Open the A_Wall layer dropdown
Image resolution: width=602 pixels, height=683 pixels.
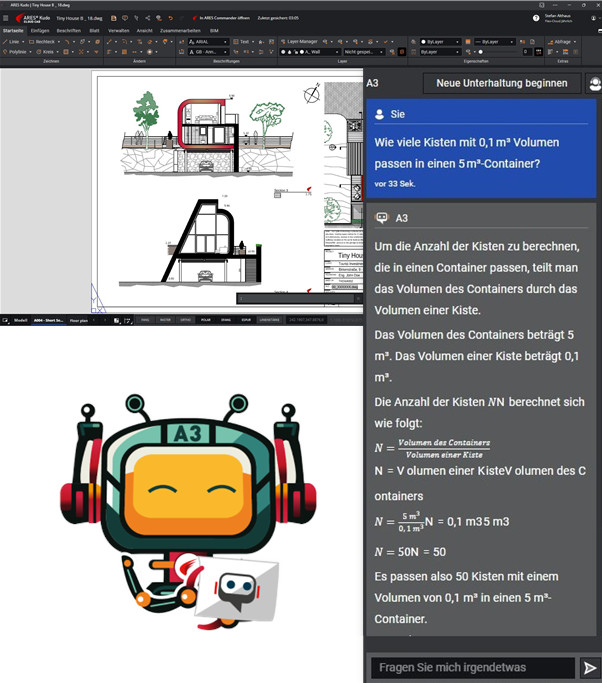[309, 52]
